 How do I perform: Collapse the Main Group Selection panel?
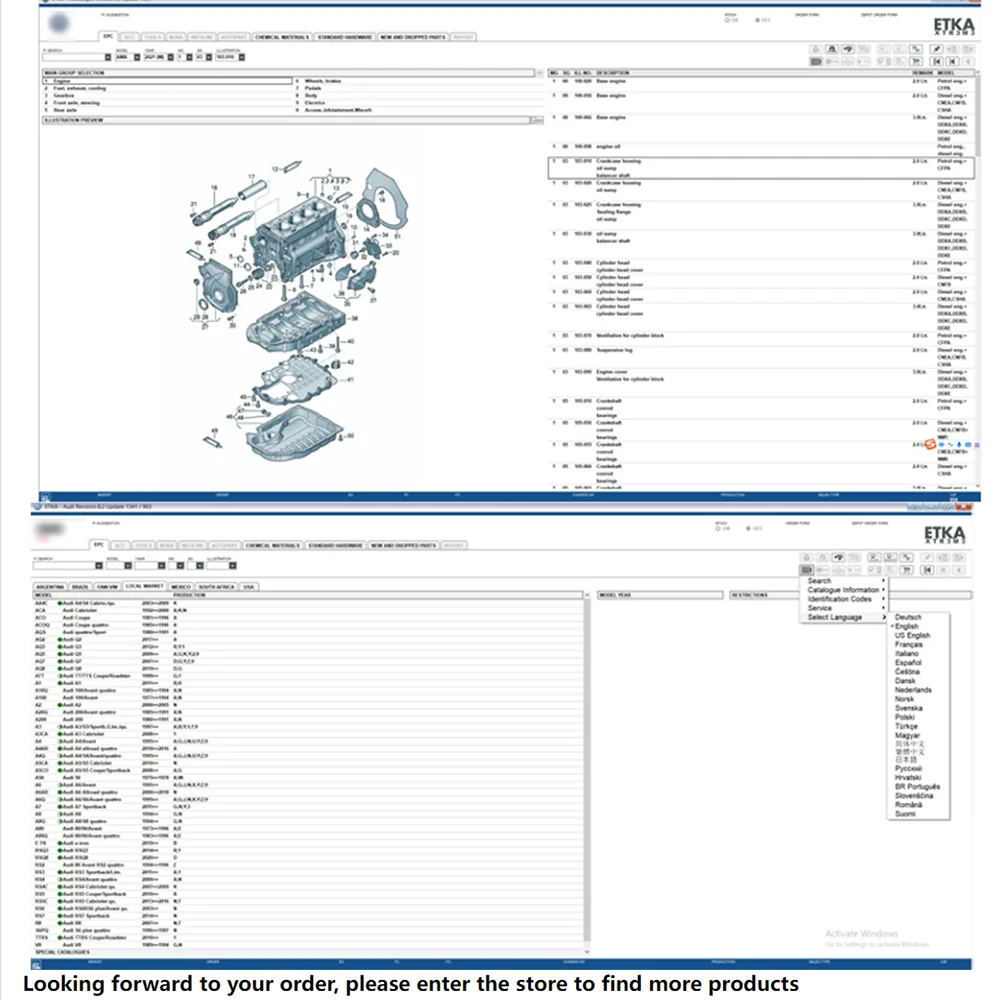[540, 73]
